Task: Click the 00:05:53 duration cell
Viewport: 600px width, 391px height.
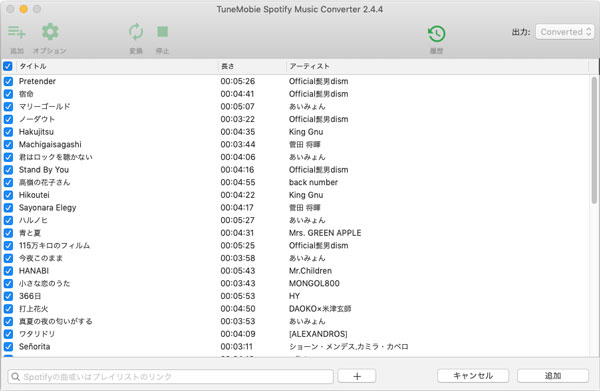Action: 238,296
